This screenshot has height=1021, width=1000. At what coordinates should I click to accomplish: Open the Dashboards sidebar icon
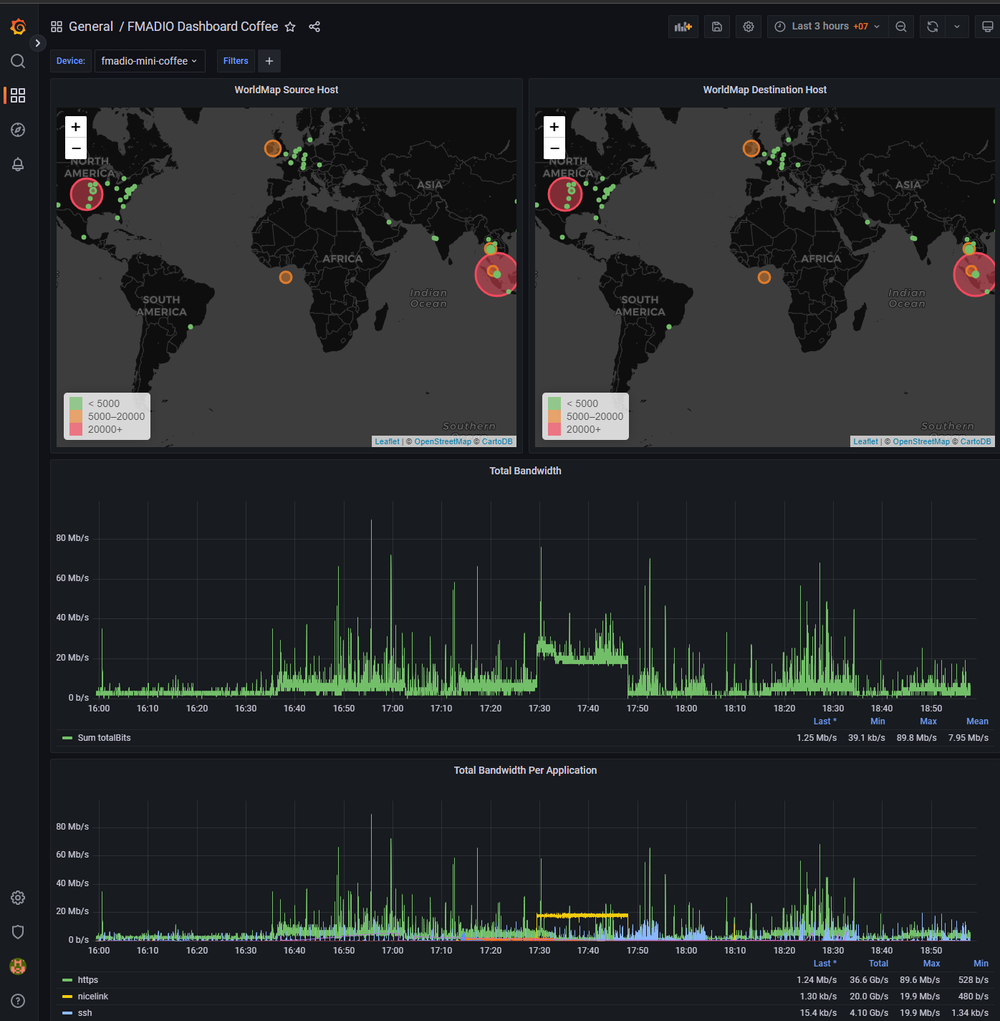tap(18, 96)
